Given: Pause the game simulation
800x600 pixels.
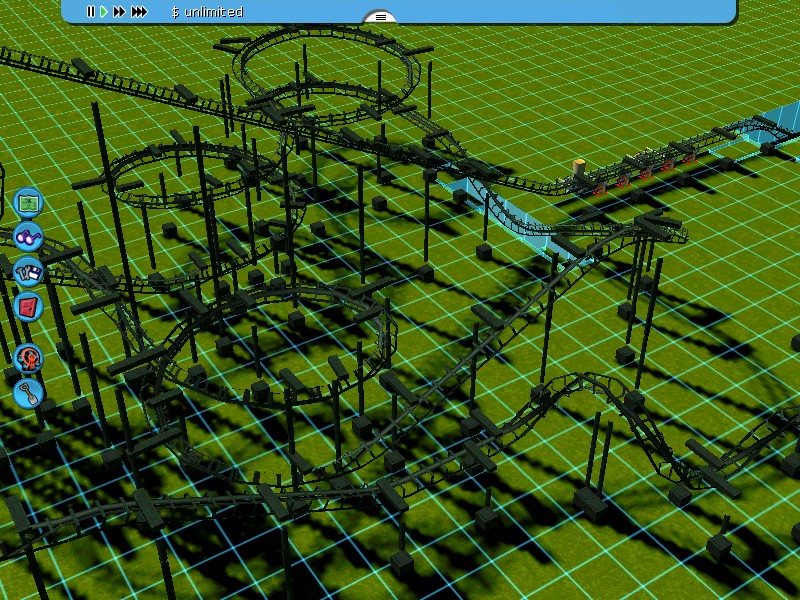Looking at the screenshot, I should click(x=90, y=12).
